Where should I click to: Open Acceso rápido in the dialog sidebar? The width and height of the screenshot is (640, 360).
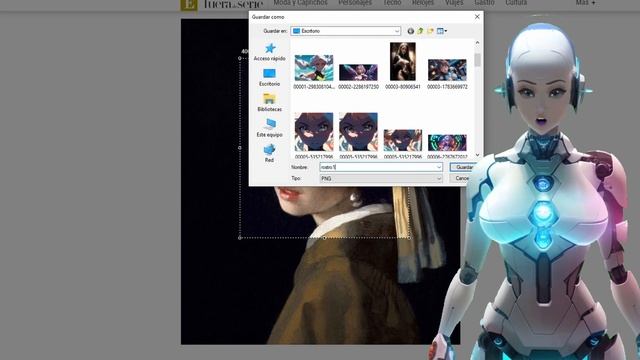point(269,52)
